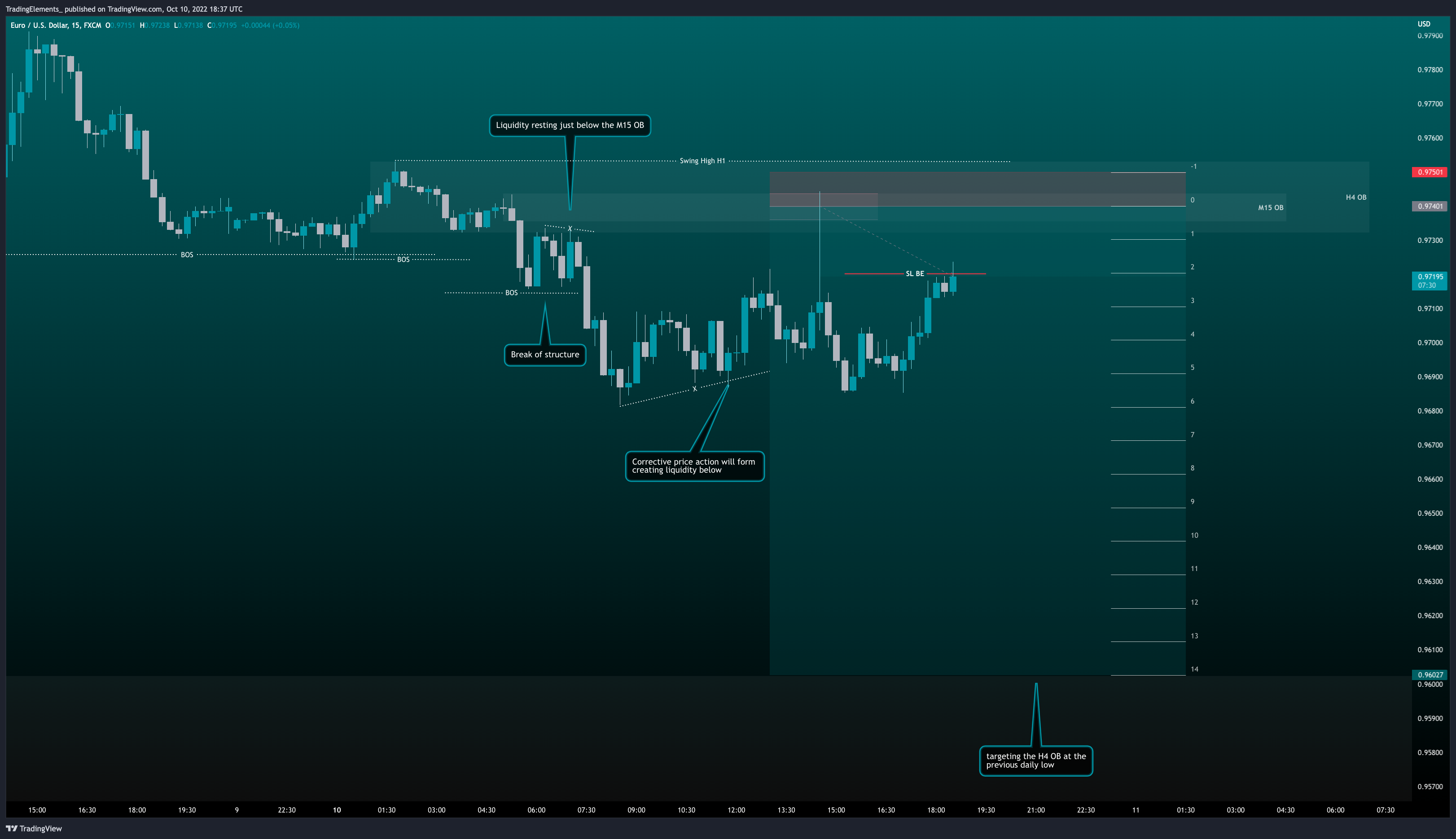Click the gray 0.97401 price tag

pos(1430,206)
